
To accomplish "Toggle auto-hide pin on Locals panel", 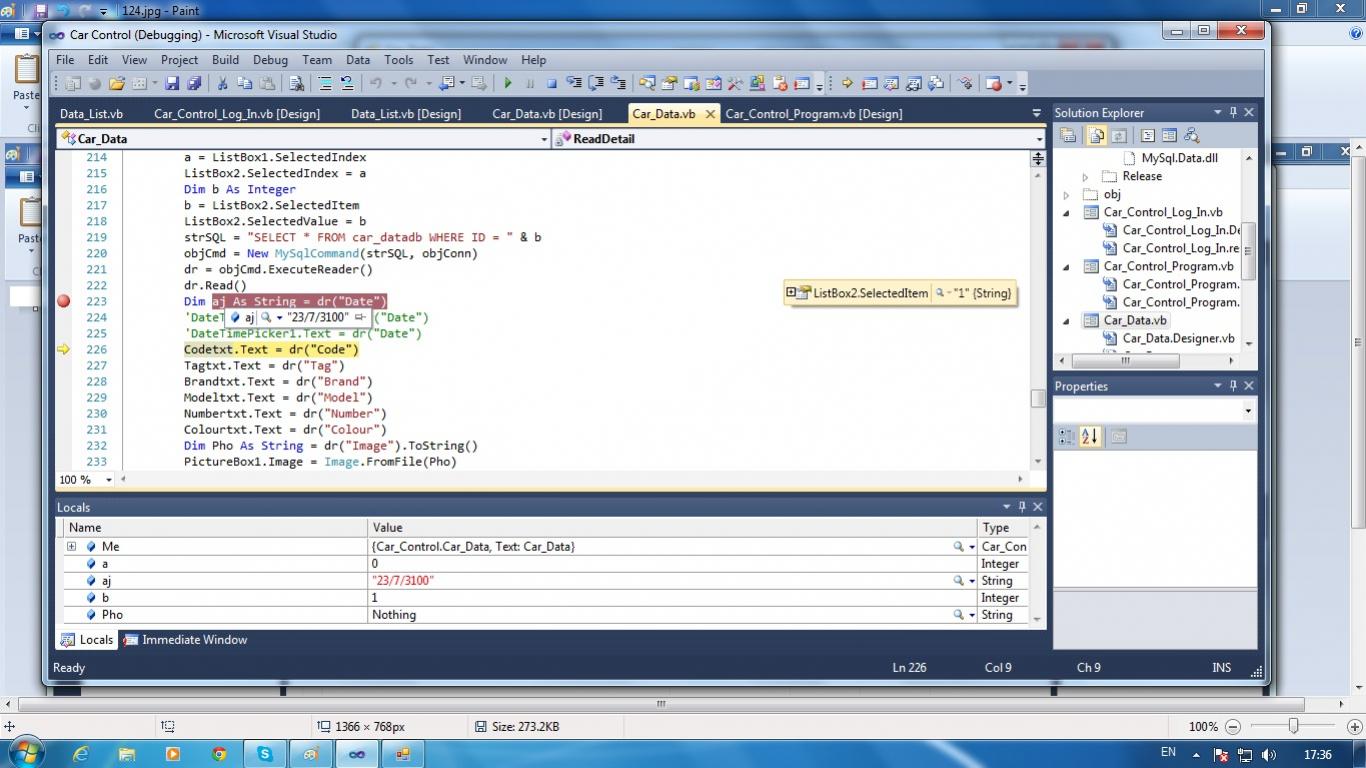I will (1022, 507).
